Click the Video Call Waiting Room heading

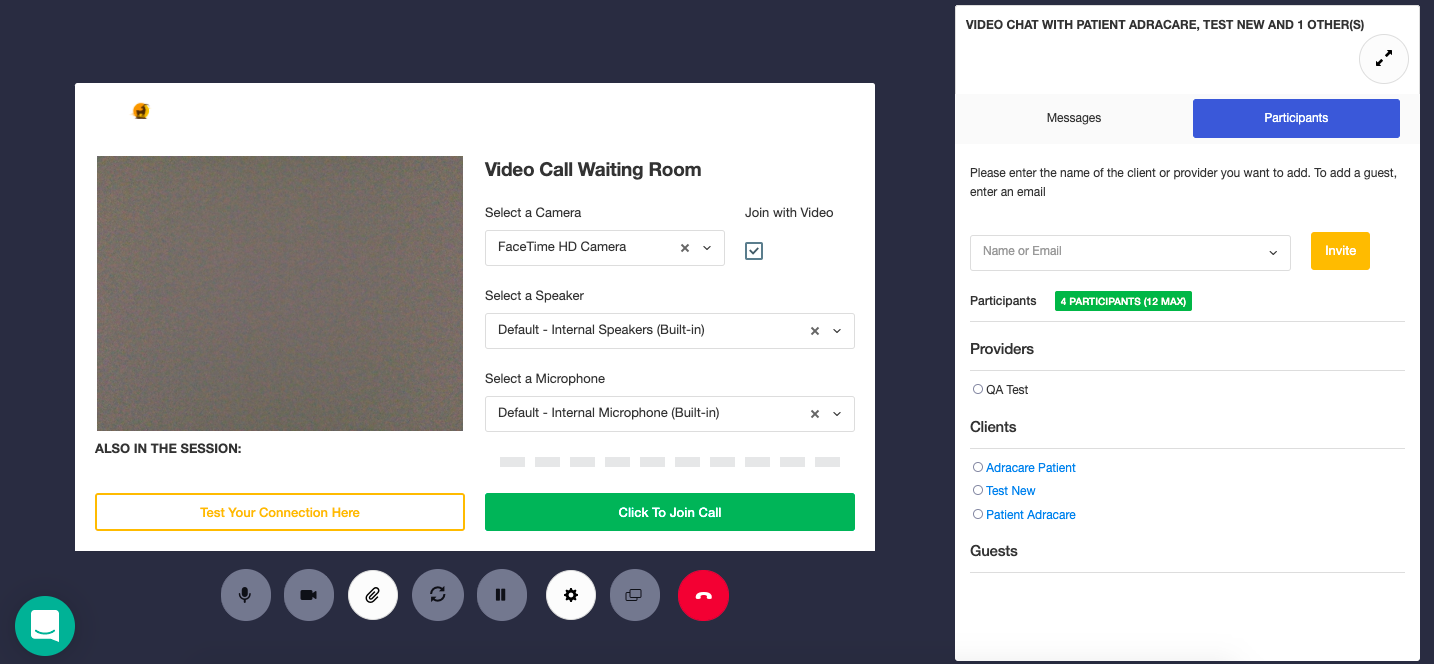593,170
